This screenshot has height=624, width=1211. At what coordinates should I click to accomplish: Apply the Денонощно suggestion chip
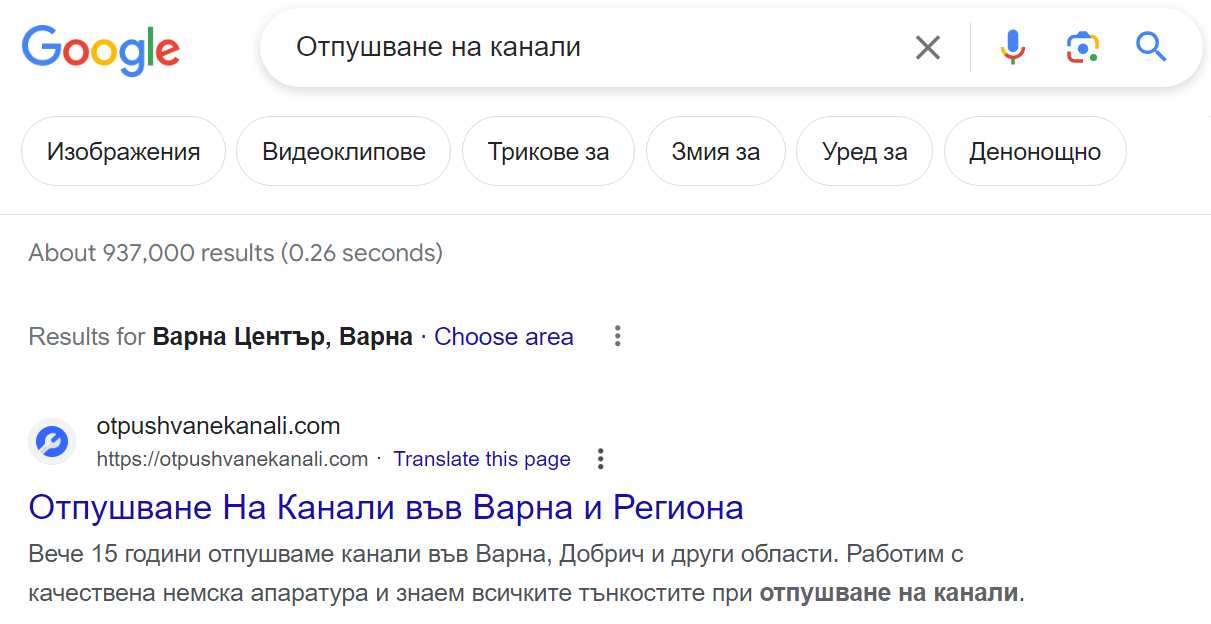(x=1034, y=152)
